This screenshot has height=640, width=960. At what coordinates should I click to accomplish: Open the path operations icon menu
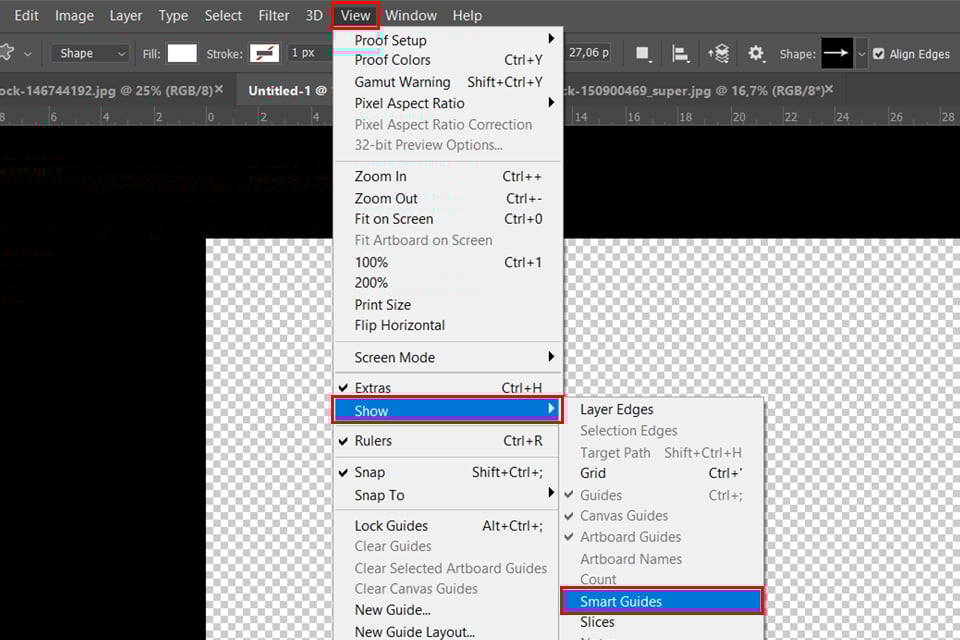point(642,52)
